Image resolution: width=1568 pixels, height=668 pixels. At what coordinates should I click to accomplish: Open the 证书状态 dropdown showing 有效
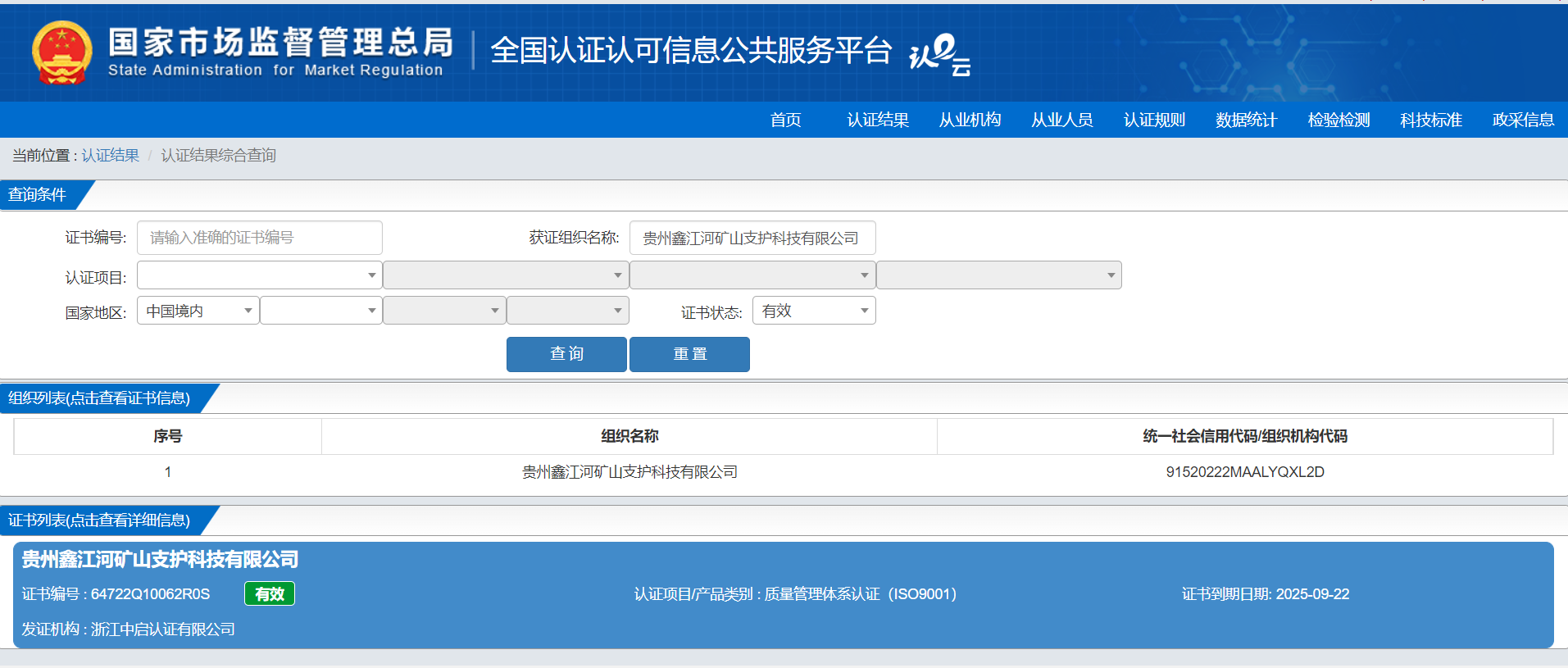click(814, 311)
